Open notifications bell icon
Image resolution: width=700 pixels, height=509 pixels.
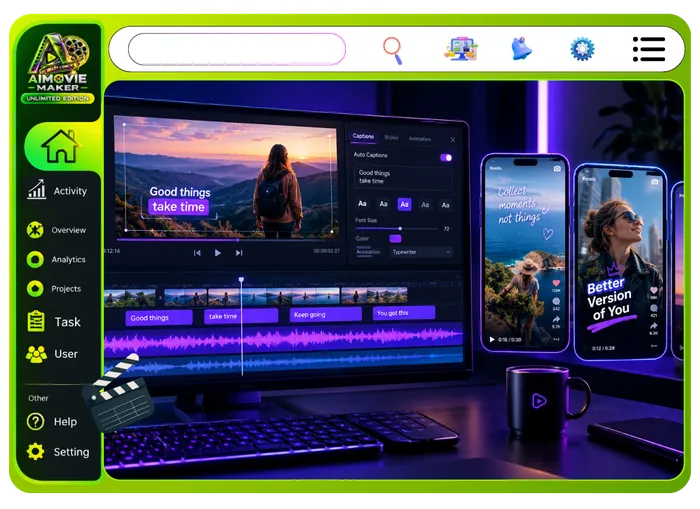(x=521, y=49)
